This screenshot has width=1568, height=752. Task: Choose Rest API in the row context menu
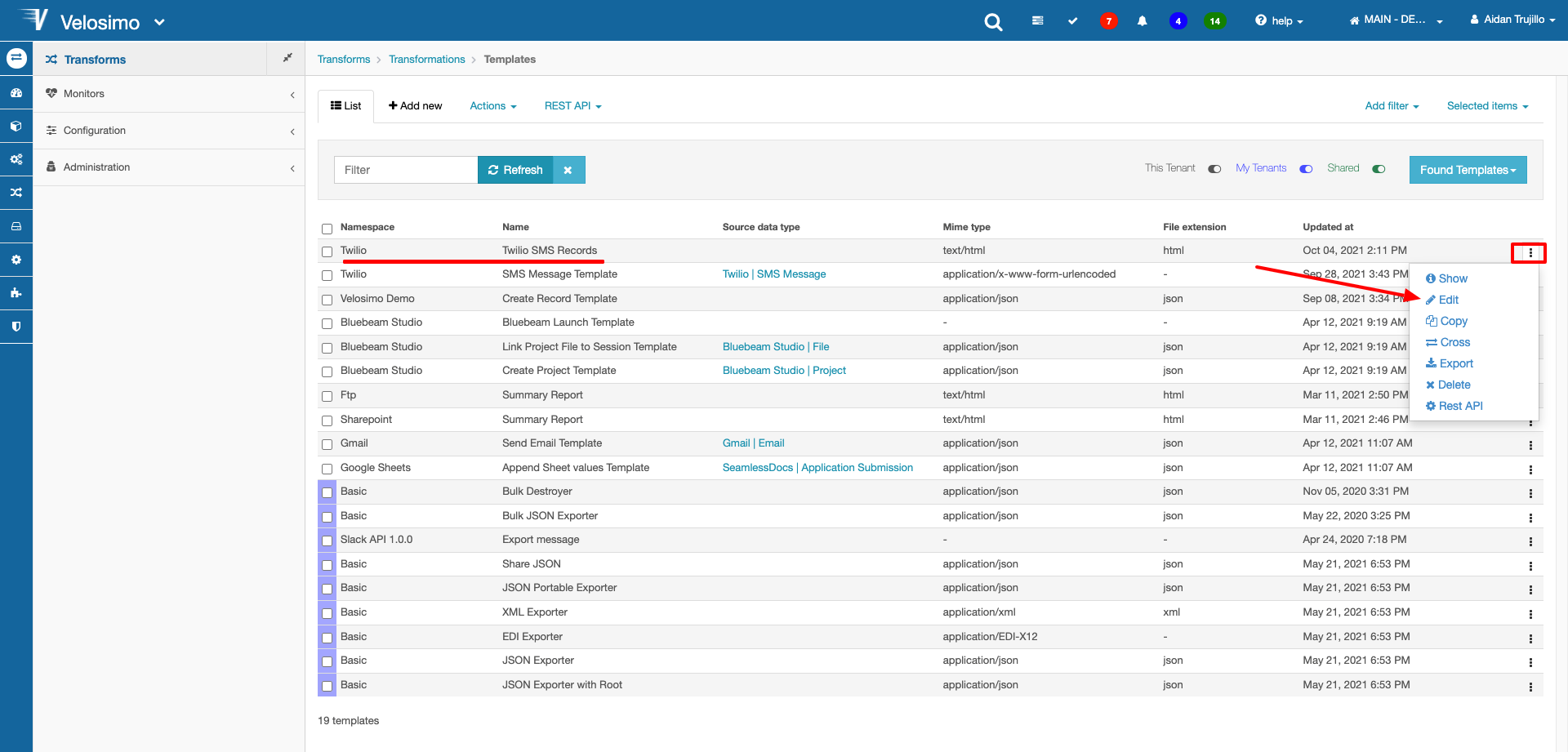click(x=1454, y=406)
